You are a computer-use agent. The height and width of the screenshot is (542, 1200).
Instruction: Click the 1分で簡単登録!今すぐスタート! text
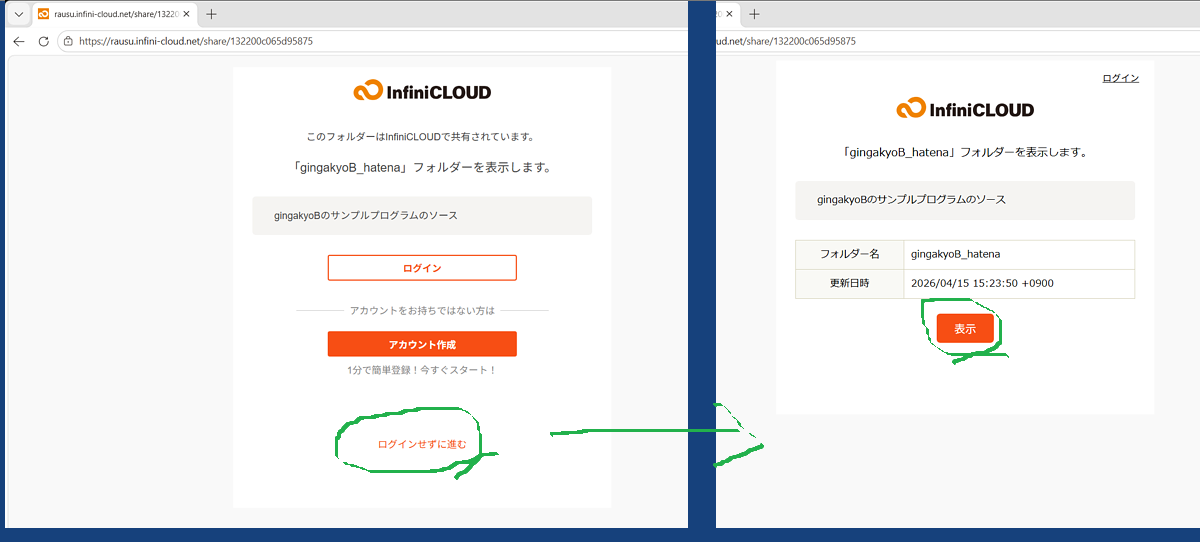click(x=422, y=370)
